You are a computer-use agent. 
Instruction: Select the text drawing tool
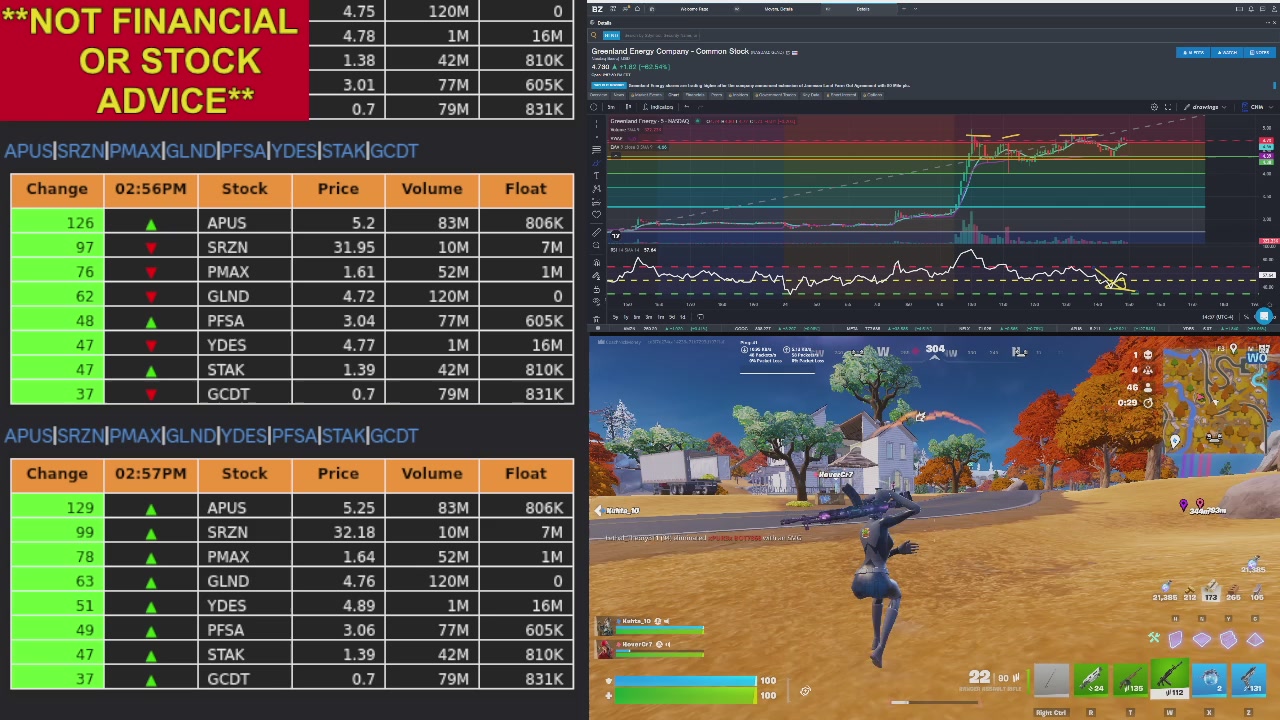(x=597, y=175)
